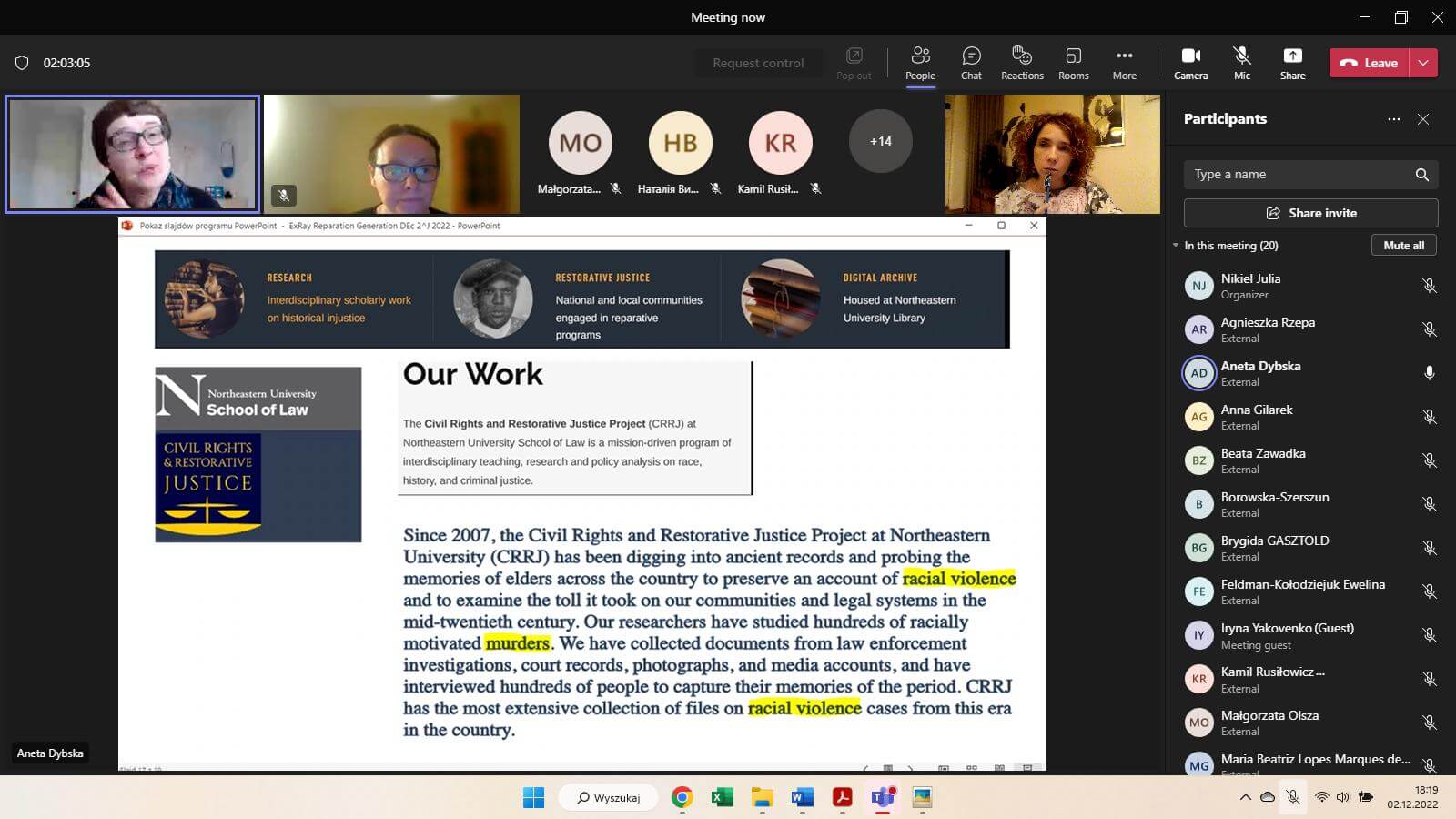Click the HB avatar tile in gallery
The image size is (1456, 819).
(x=681, y=143)
